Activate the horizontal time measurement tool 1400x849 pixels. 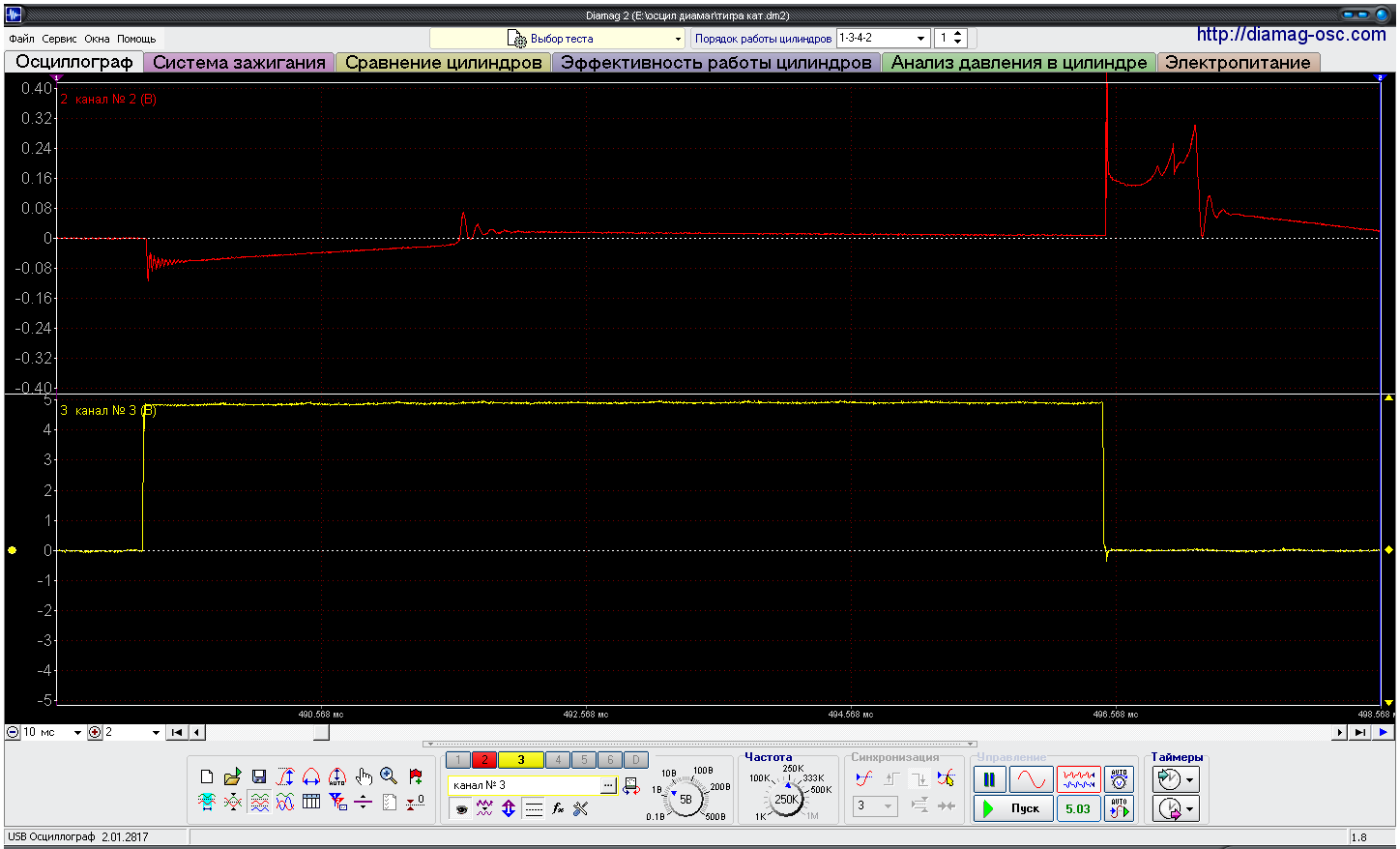311,776
